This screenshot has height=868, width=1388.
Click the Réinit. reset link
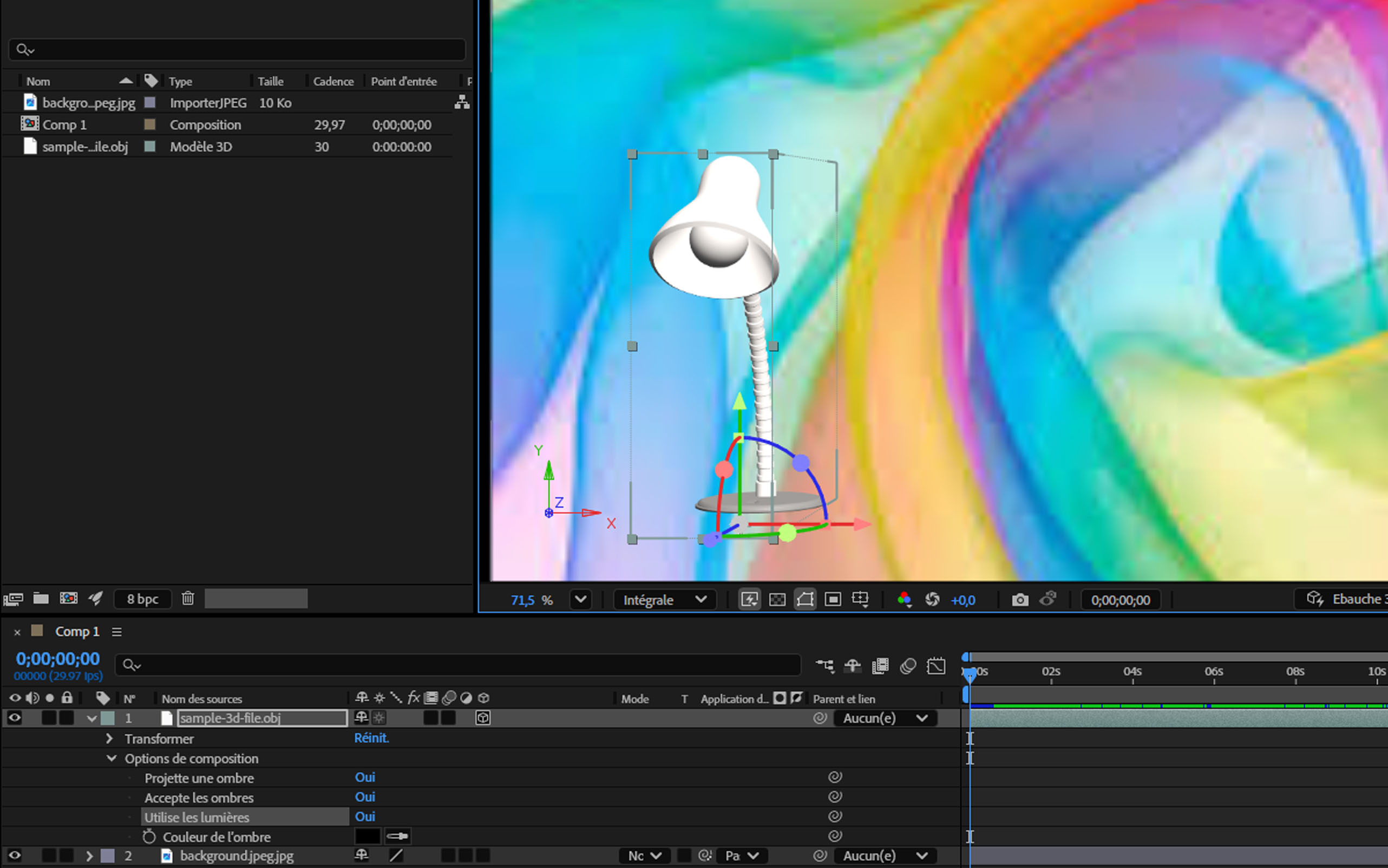371,738
